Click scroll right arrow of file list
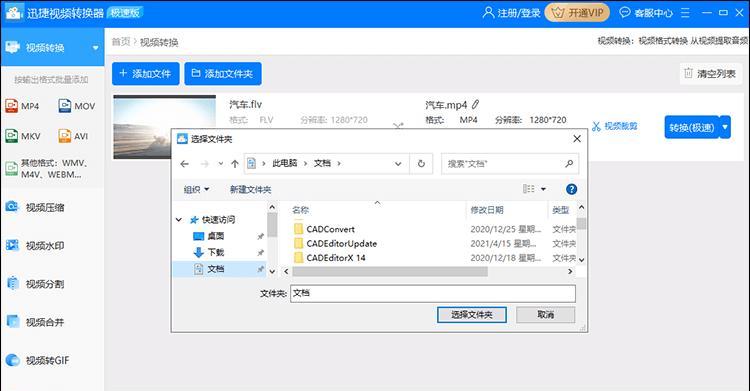The width and height of the screenshot is (750, 391). tap(570, 271)
